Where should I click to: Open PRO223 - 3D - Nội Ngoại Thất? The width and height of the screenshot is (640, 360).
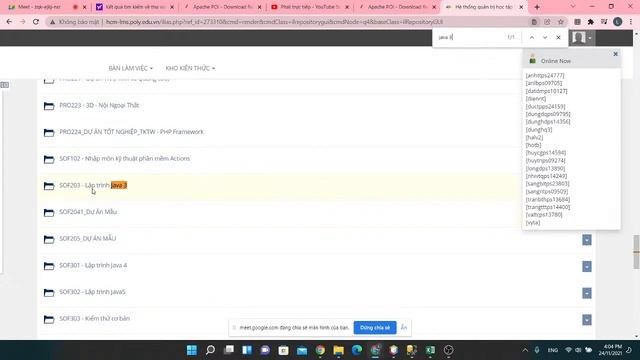tap(99, 105)
